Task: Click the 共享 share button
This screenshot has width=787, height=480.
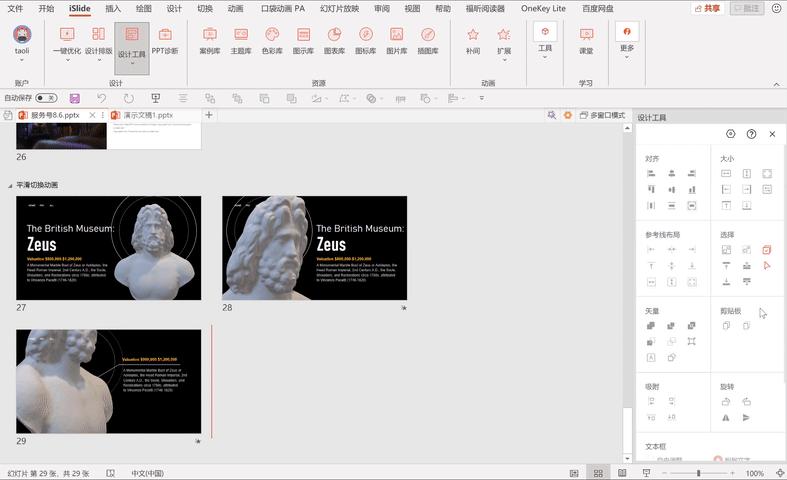Action: [707, 8]
